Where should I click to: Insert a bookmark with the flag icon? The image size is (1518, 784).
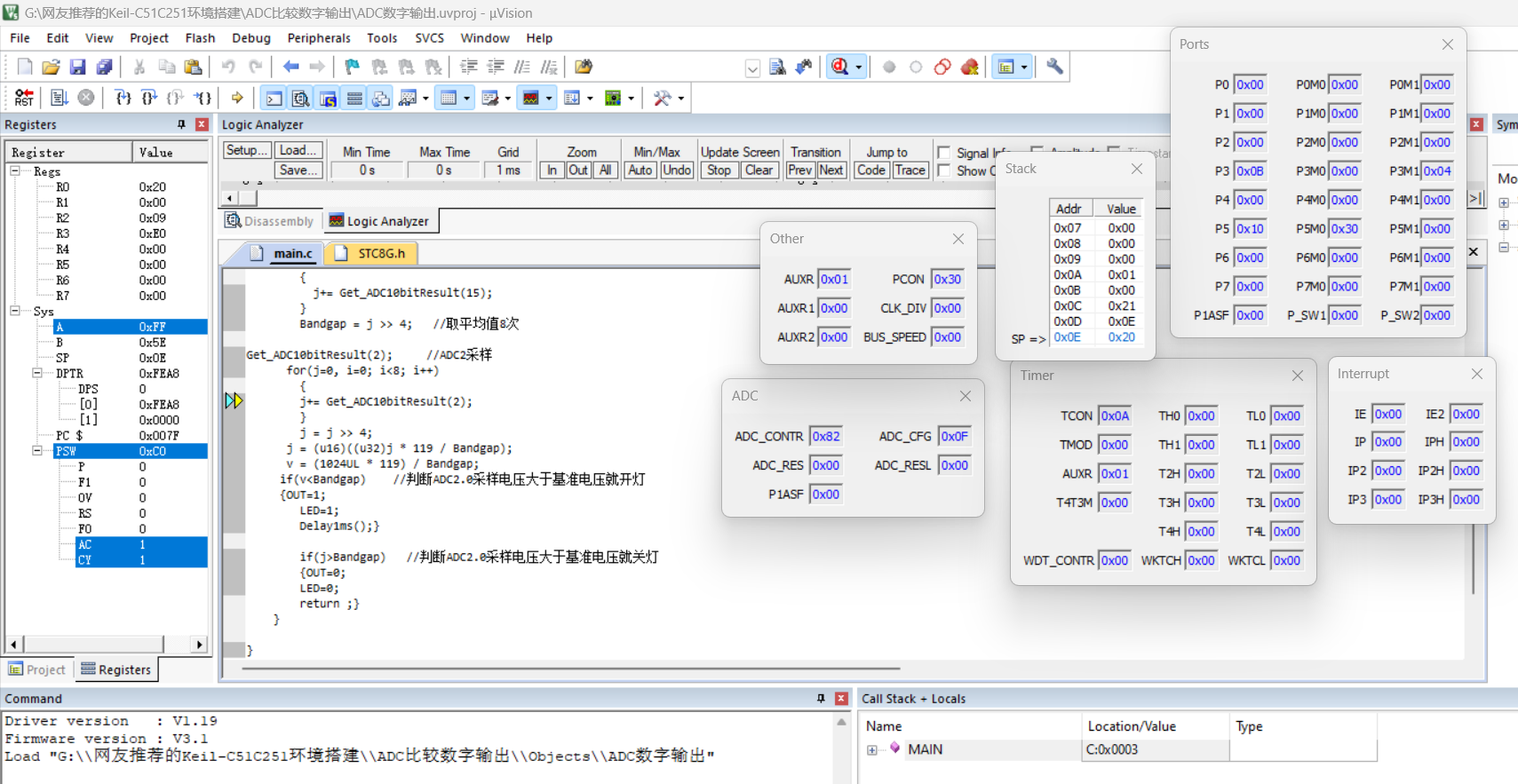click(x=353, y=67)
